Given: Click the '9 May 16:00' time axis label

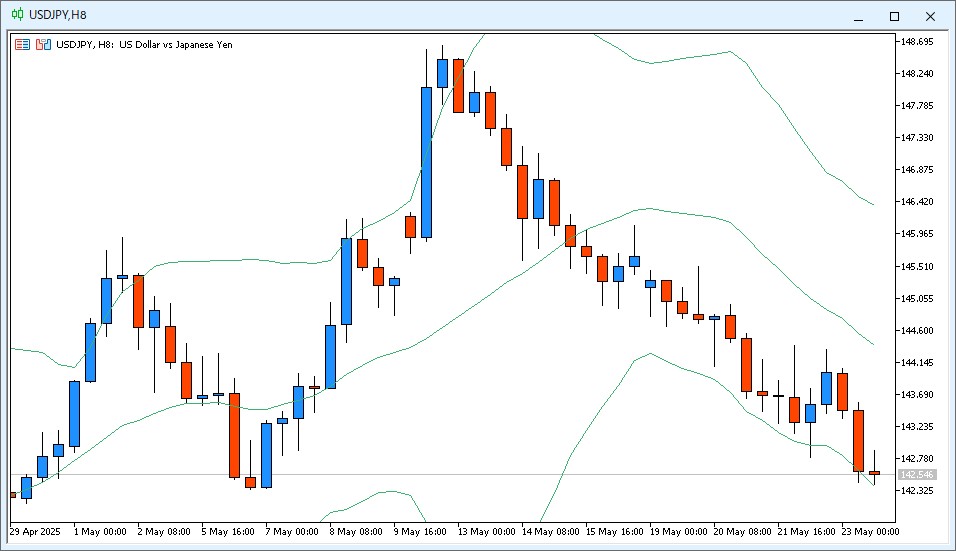Looking at the screenshot, I should (x=420, y=531).
